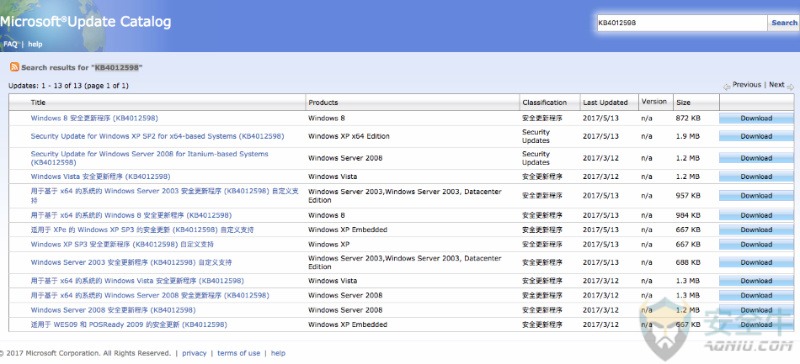Open Windows Server 2008 Itanium-based update link
Image resolution: width=800 pixels, height=364 pixels.
(149, 158)
